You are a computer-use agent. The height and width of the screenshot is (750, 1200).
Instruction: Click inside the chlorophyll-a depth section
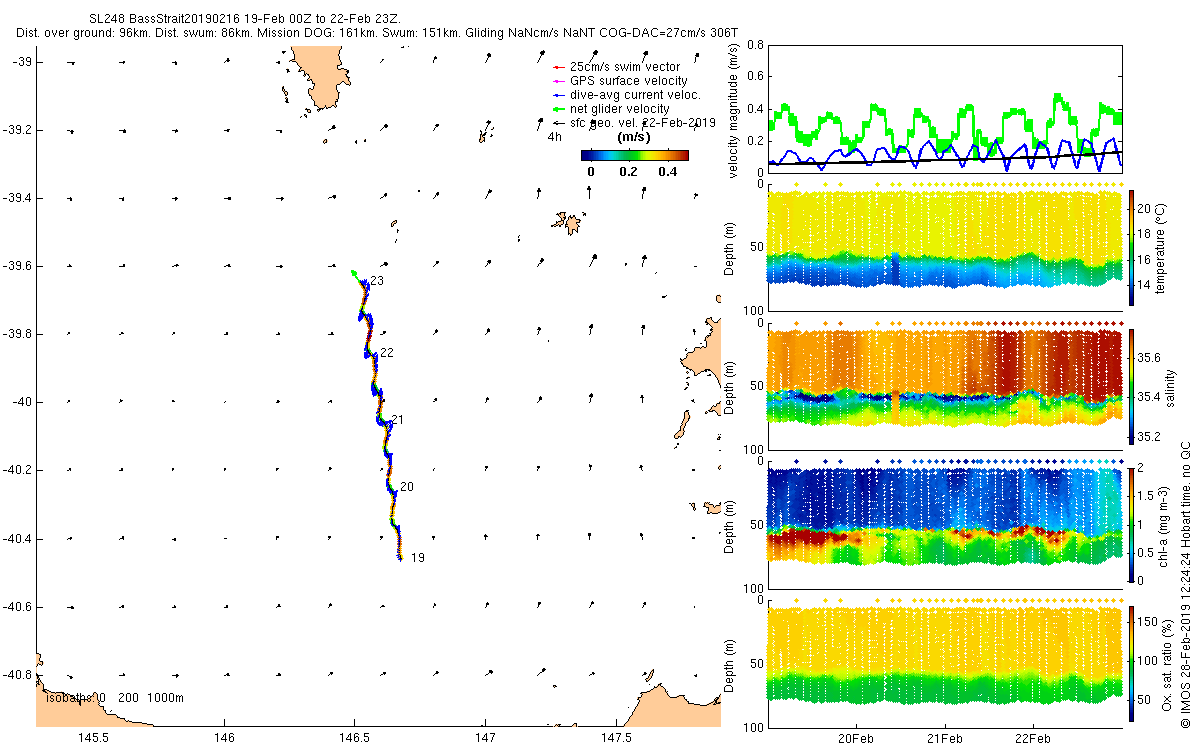[945, 526]
